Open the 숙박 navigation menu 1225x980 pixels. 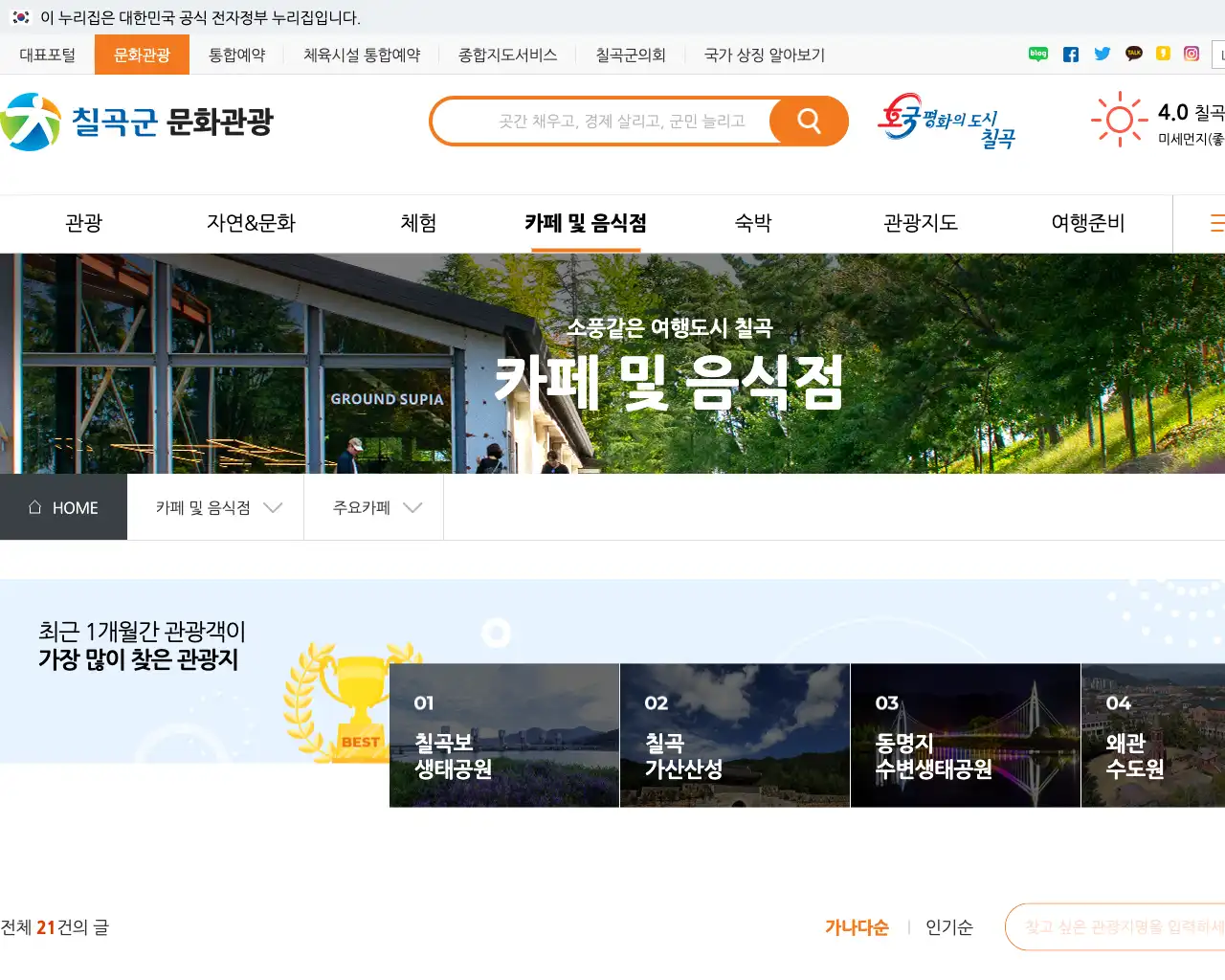(752, 223)
